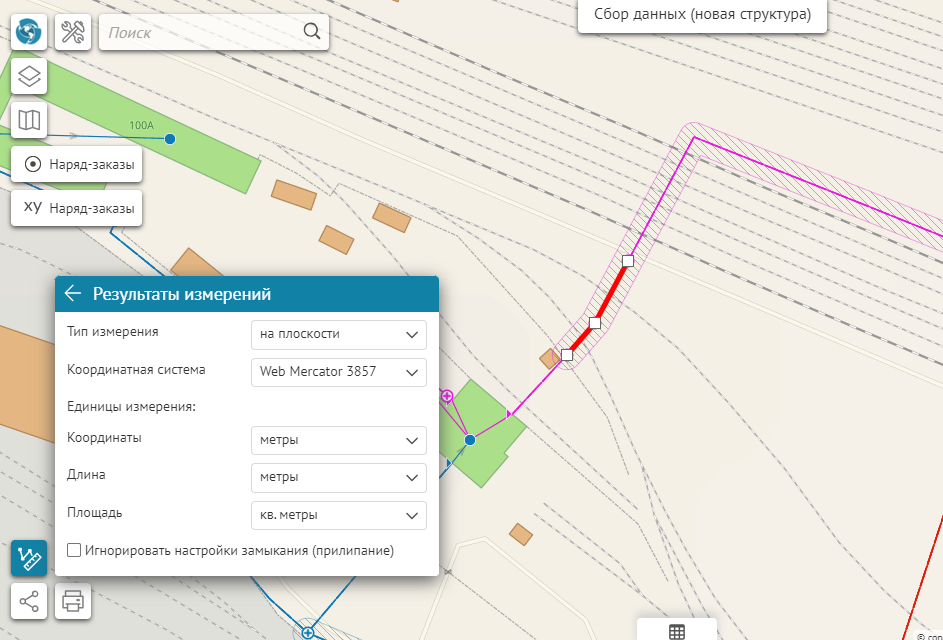Open length units dropdown
This screenshot has width=943, height=640.
click(338, 478)
